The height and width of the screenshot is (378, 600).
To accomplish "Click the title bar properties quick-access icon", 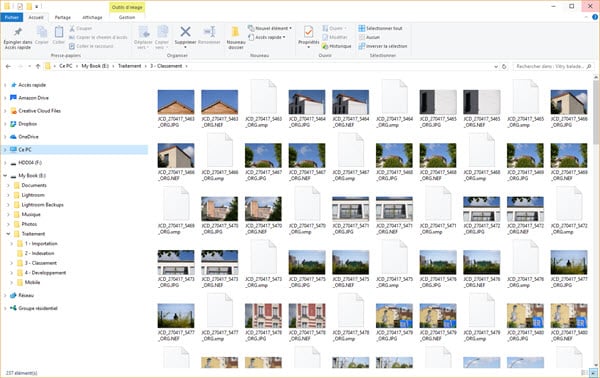I will (20, 7).
